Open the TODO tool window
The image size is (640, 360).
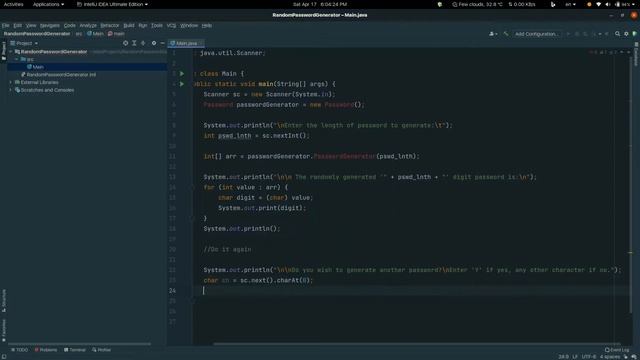pos(20,350)
